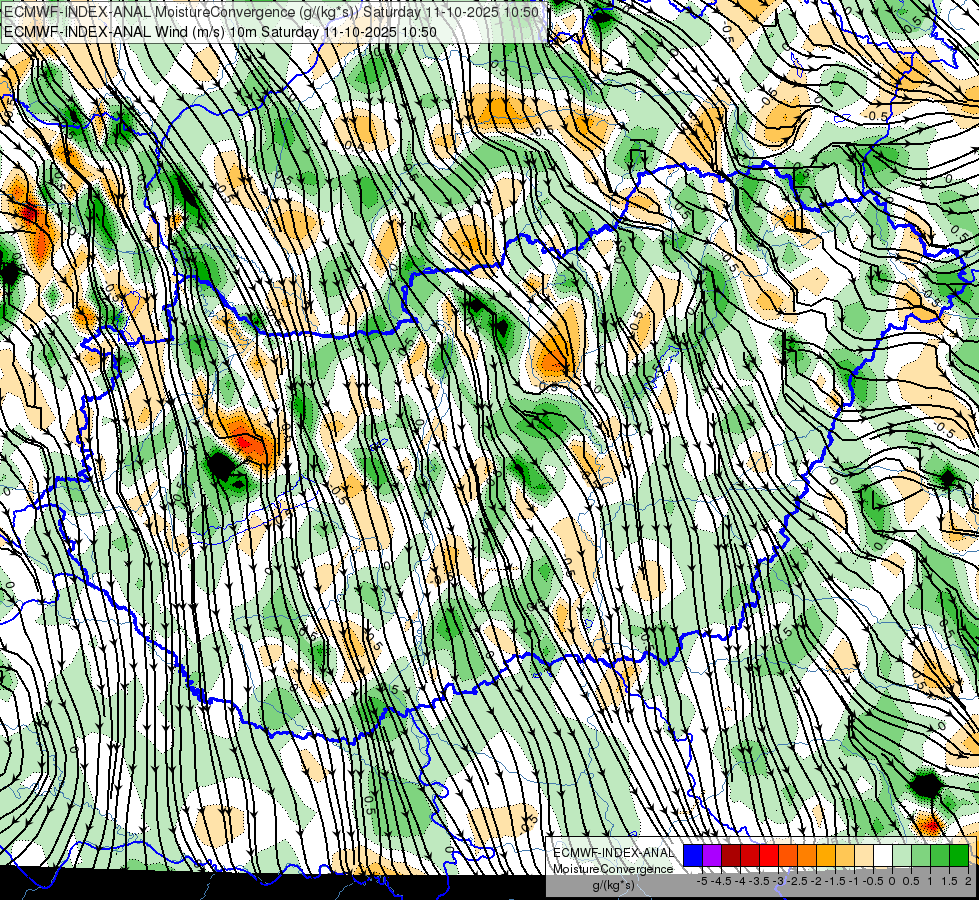Click the -1 tick label on the legend
This screenshot has height=900, width=979.
(854, 881)
